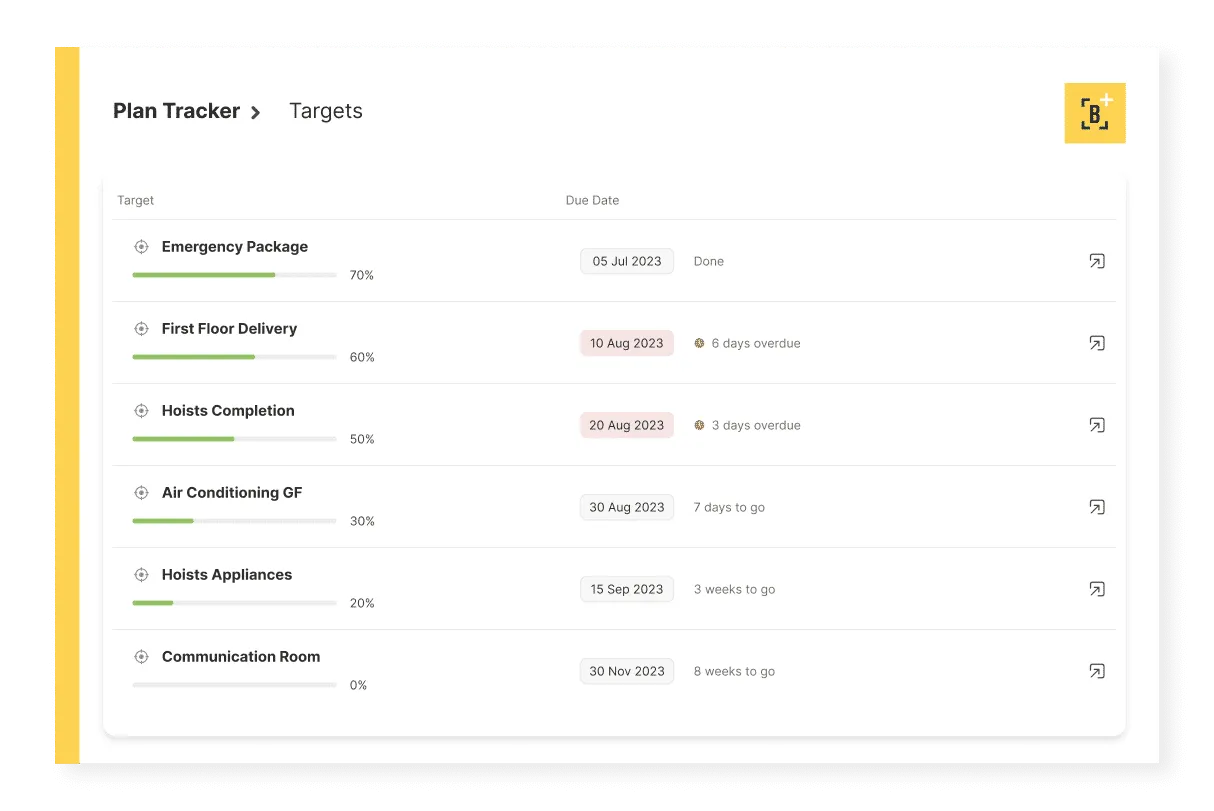Click overdue warning icon for First Floor Delivery

click(x=699, y=343)
